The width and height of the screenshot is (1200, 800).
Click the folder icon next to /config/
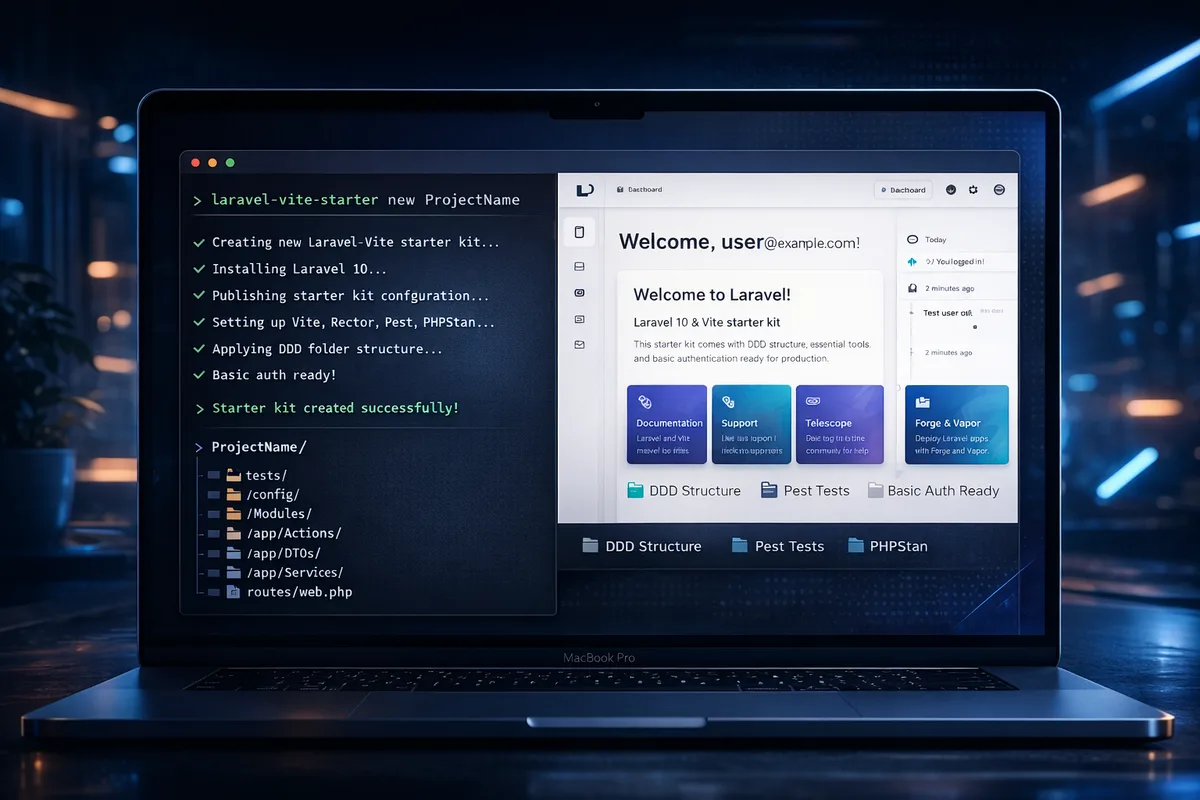pos(234,495)
